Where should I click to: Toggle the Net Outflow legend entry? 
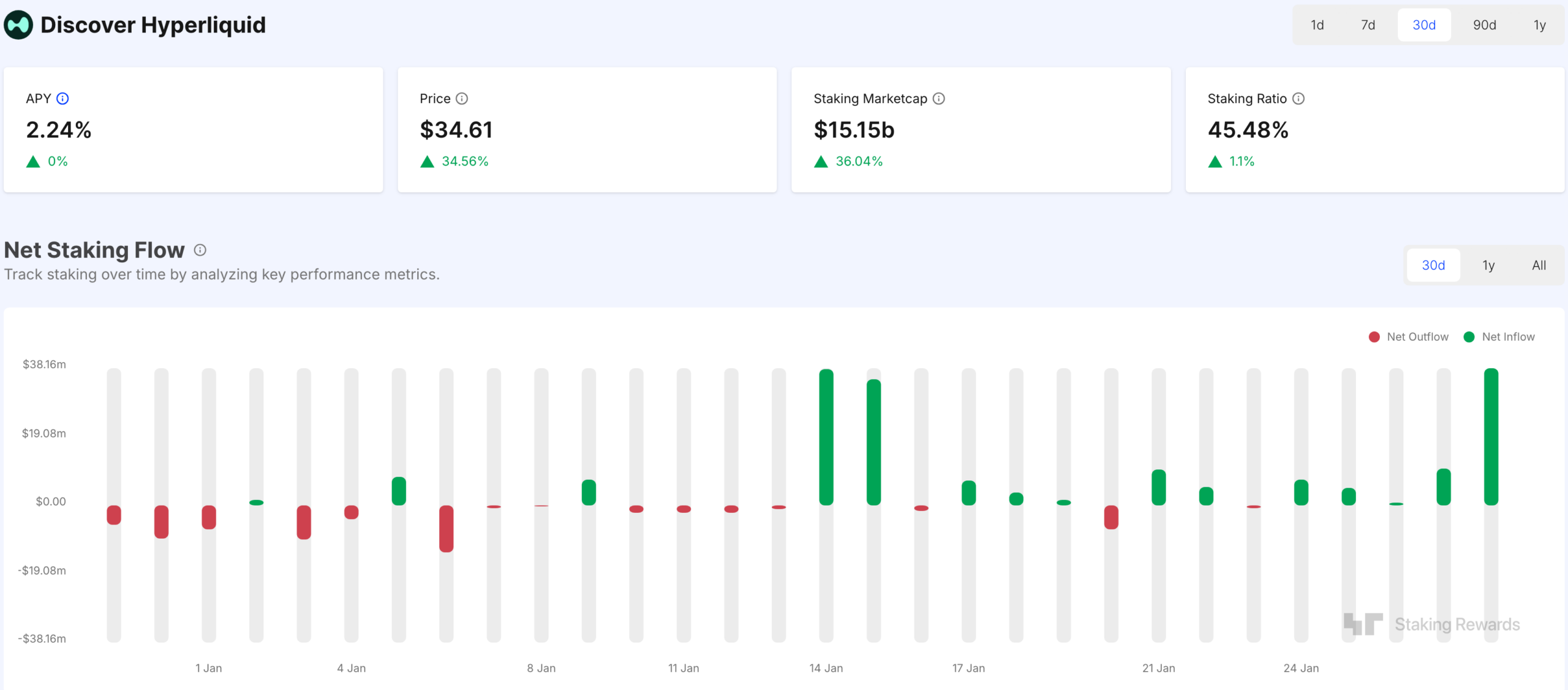click(x=1409, y=336)
